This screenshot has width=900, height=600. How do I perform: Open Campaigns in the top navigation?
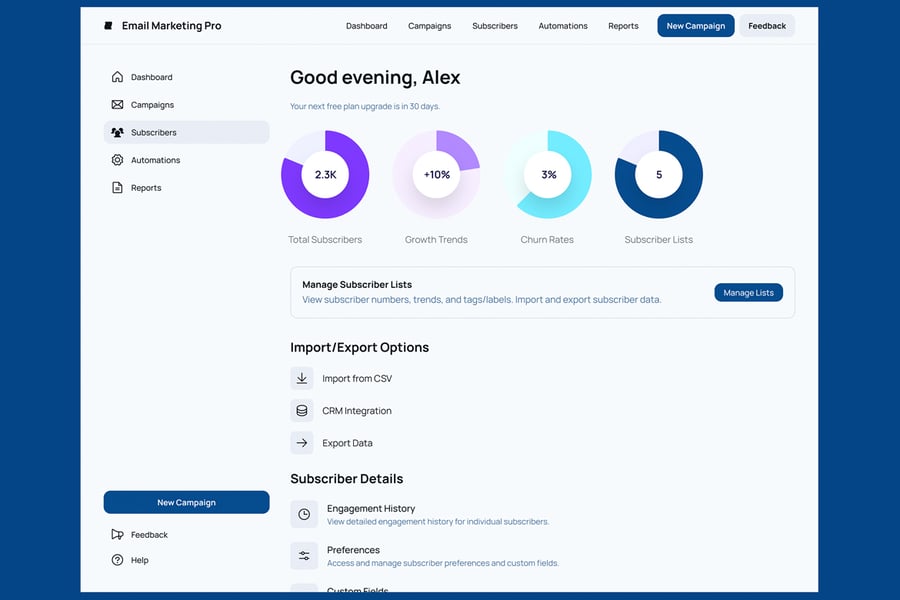(429, 26)
